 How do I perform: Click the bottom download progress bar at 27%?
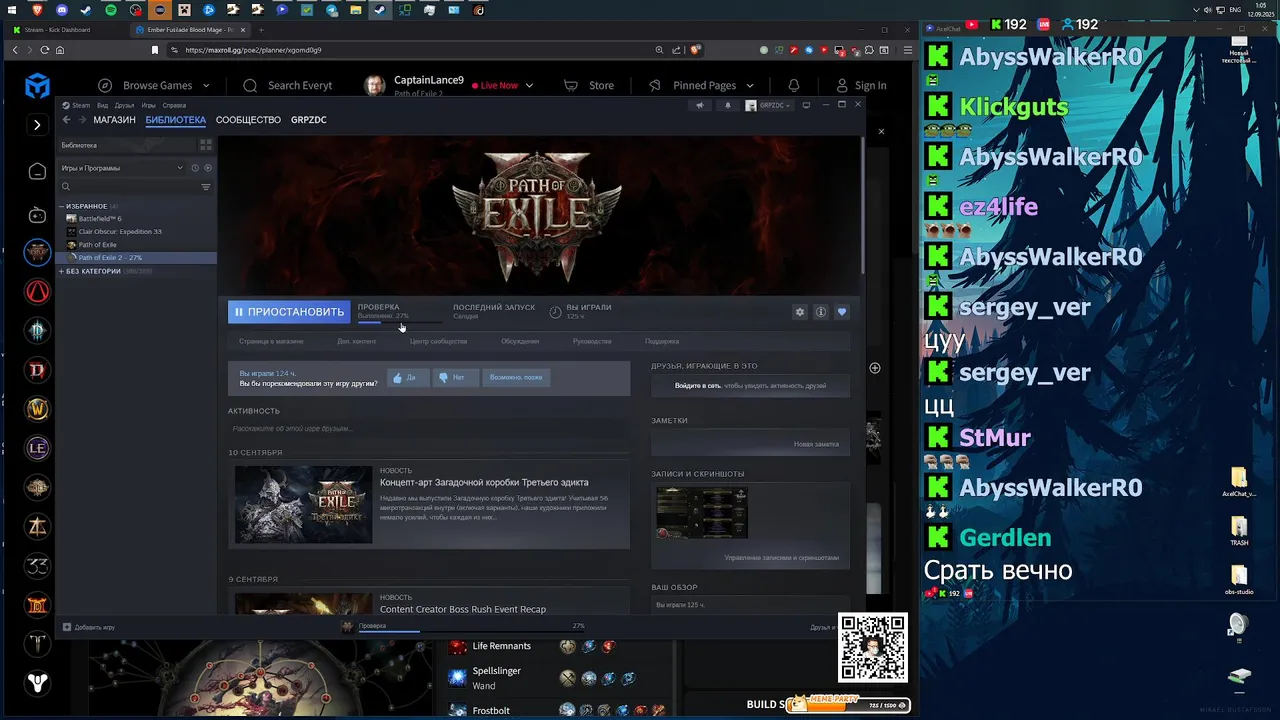click(472, 632)
